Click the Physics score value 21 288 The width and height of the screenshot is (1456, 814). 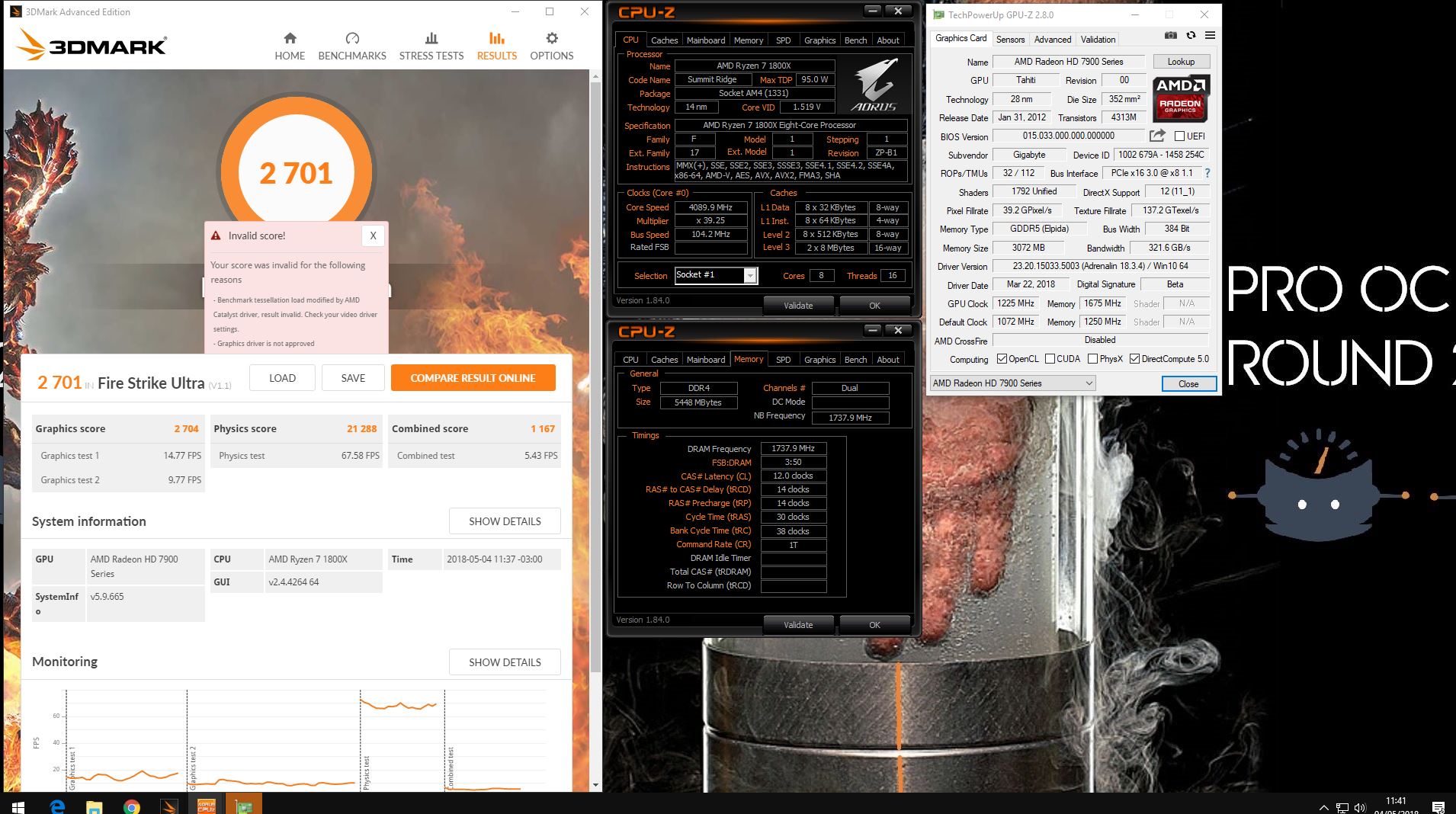[x=361, y=428]
